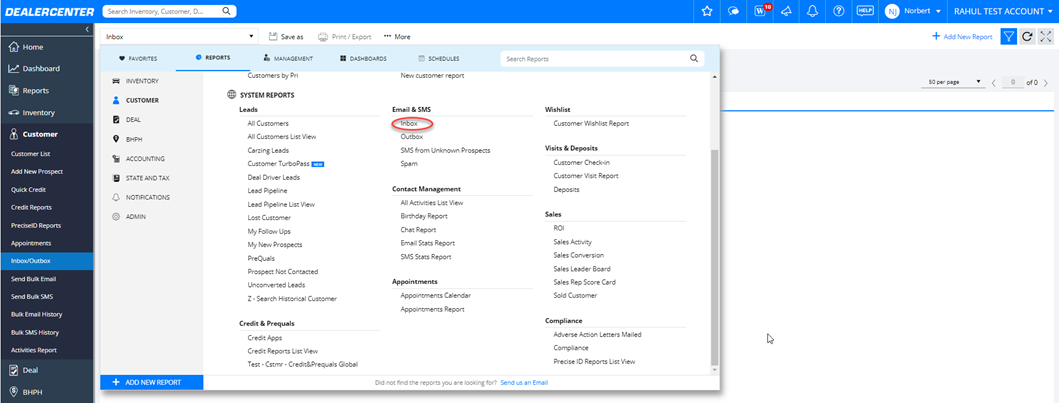The width and height of the screenshot is (1059, 403).
Task: Click the blue filter funnel icon
Action: click(1008, 36)
